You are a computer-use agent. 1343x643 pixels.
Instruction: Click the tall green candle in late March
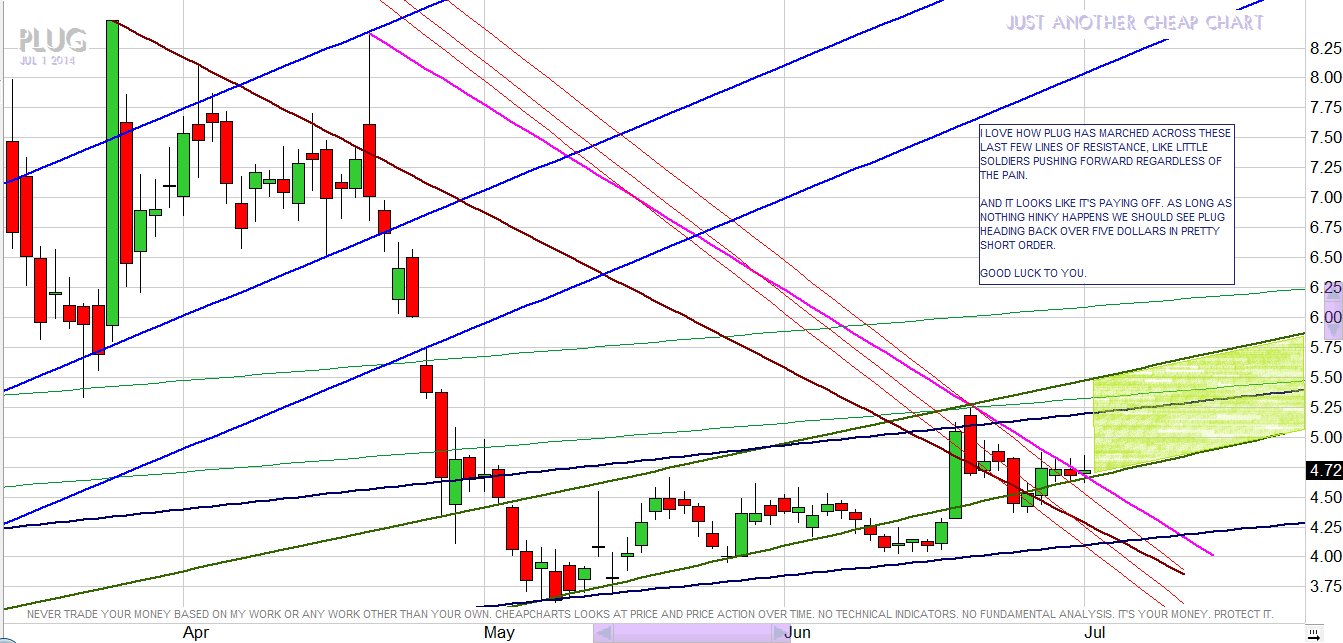pos(112,170)
